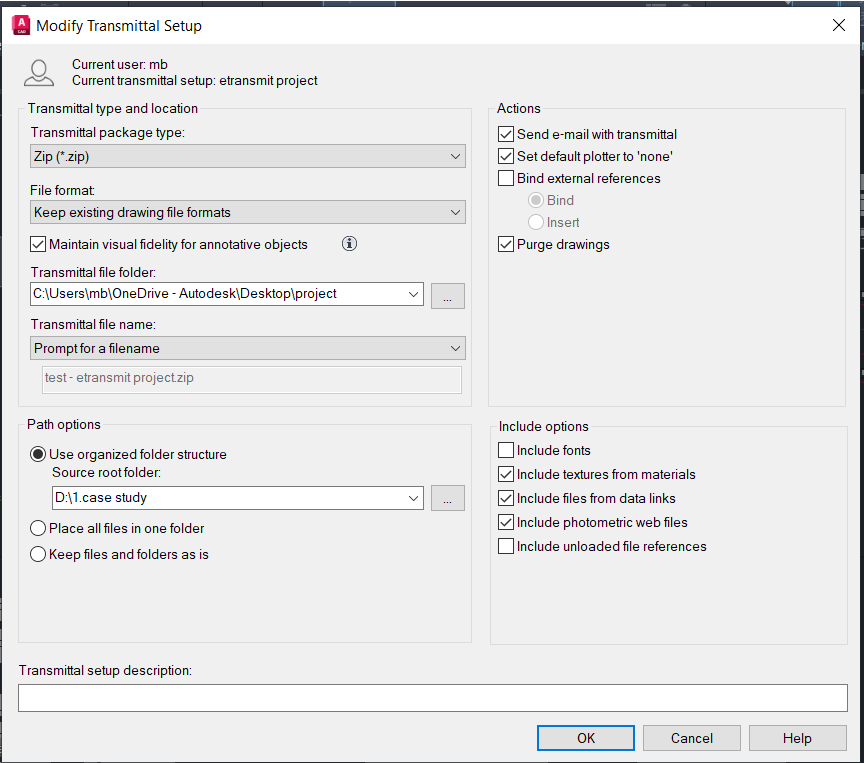Uncheck Purge drawings

(x=506, y=244)
